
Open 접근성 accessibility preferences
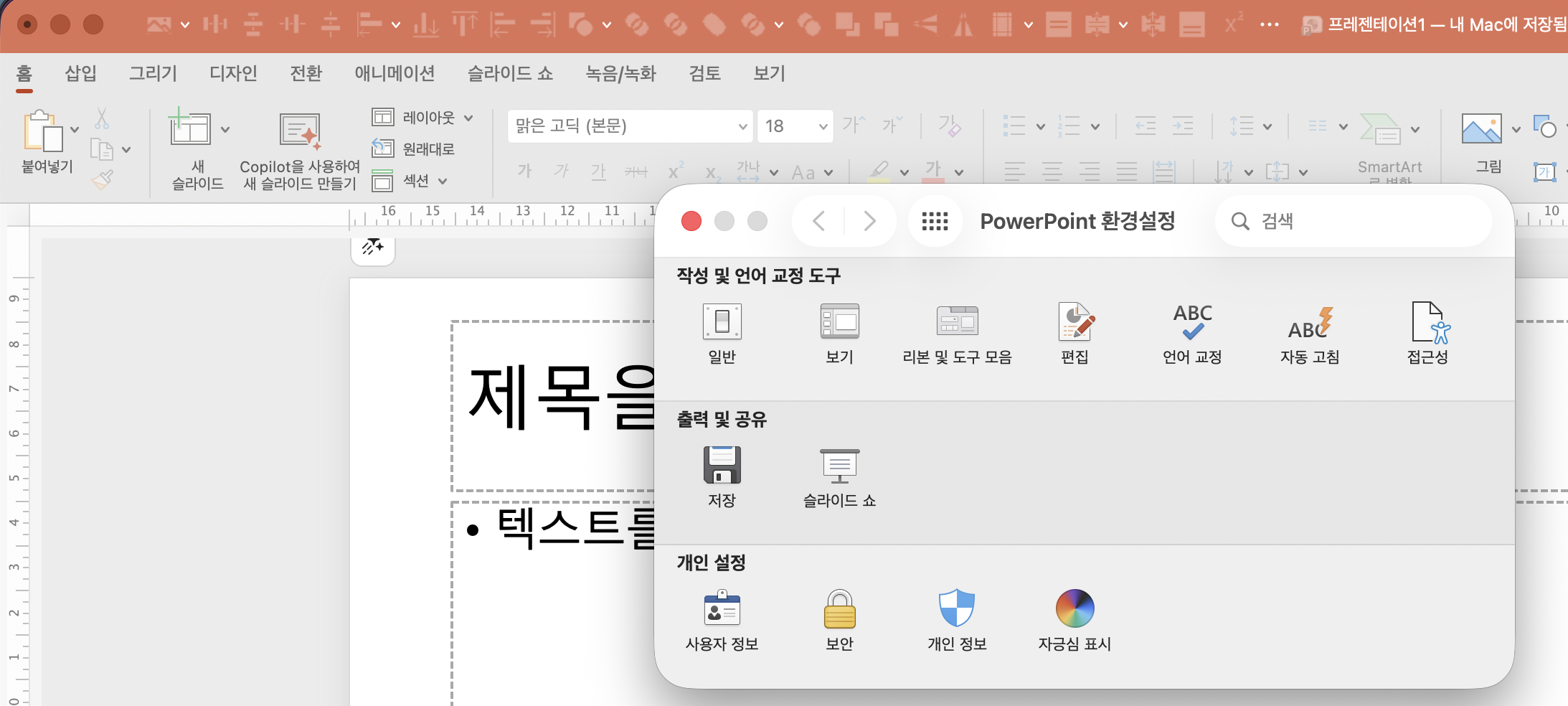click(1427, 334)
